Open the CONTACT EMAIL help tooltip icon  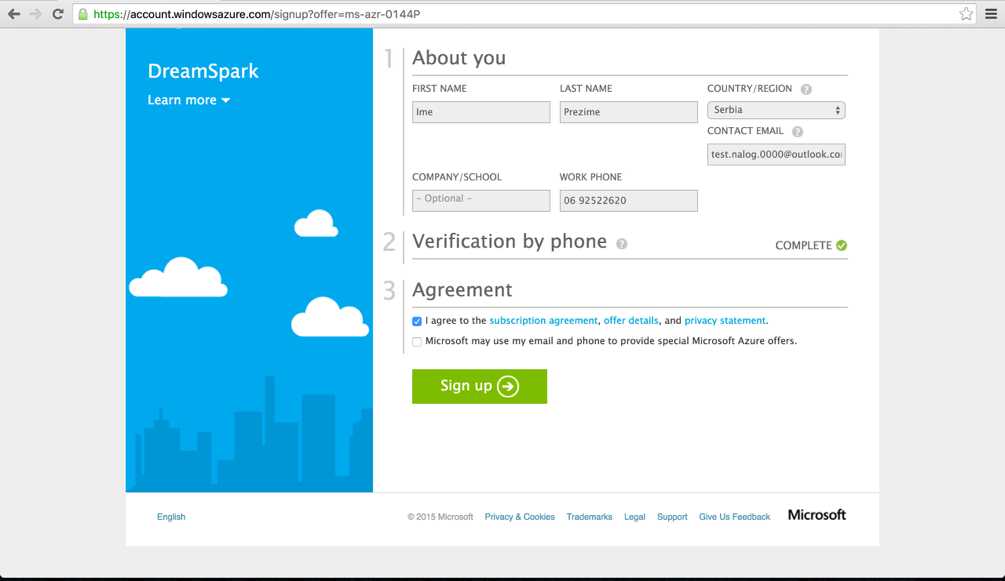point(797,131)
